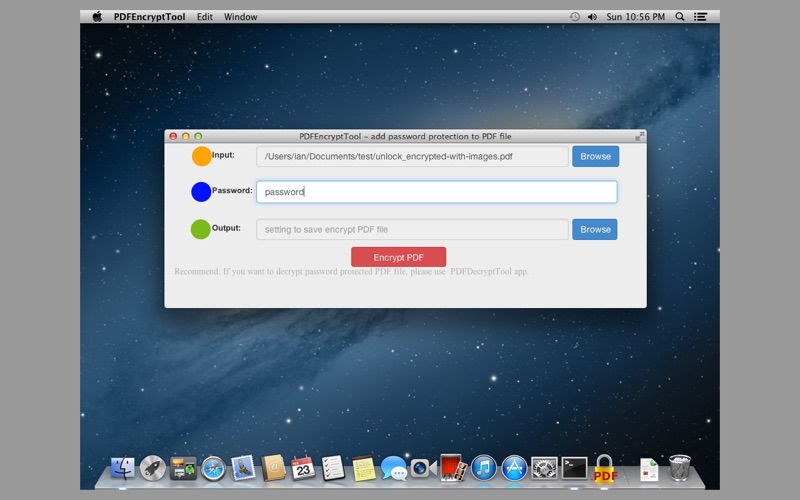This screenshot has height=500, width=800.
Task: Browse for the input PDF file
Action: pyautogui.click(x=595, y=156)
